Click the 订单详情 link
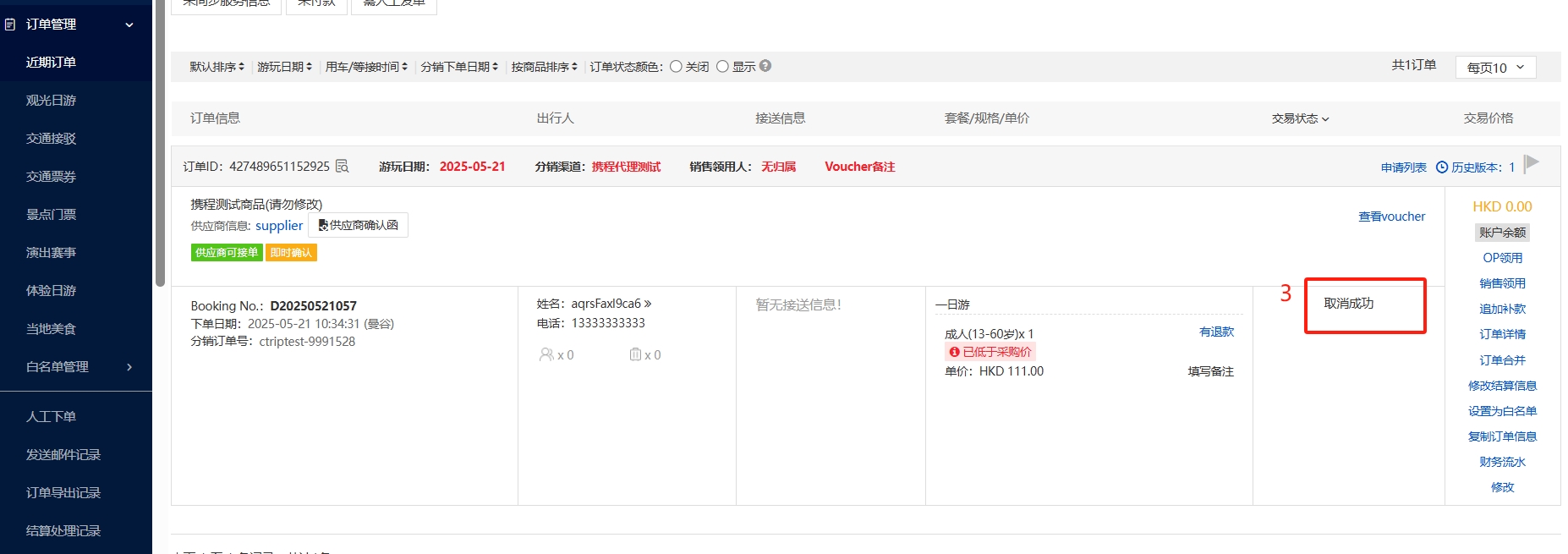 (1502, 334)
